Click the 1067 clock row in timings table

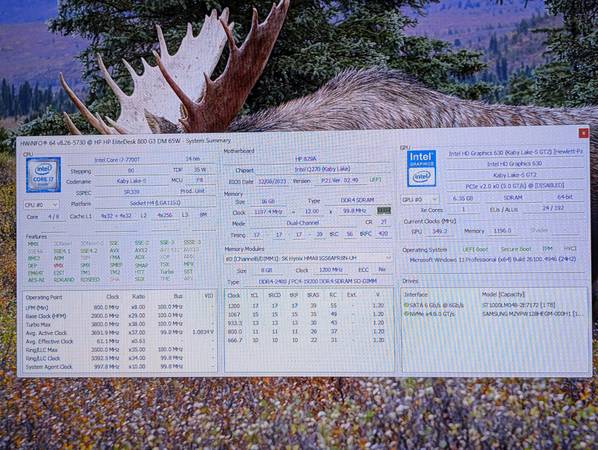tap(307, 315)
